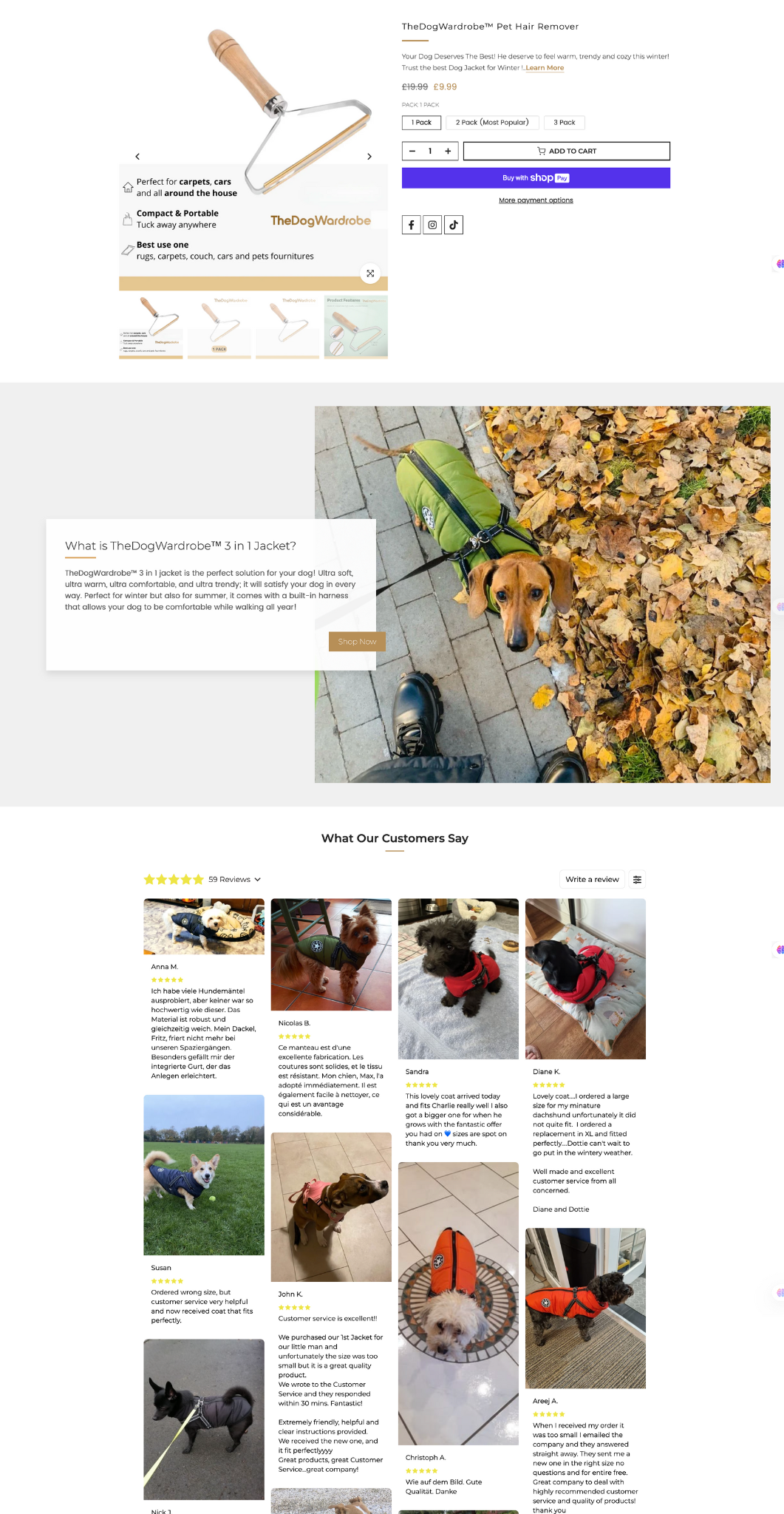Open More payment options link

click(536, 200)
